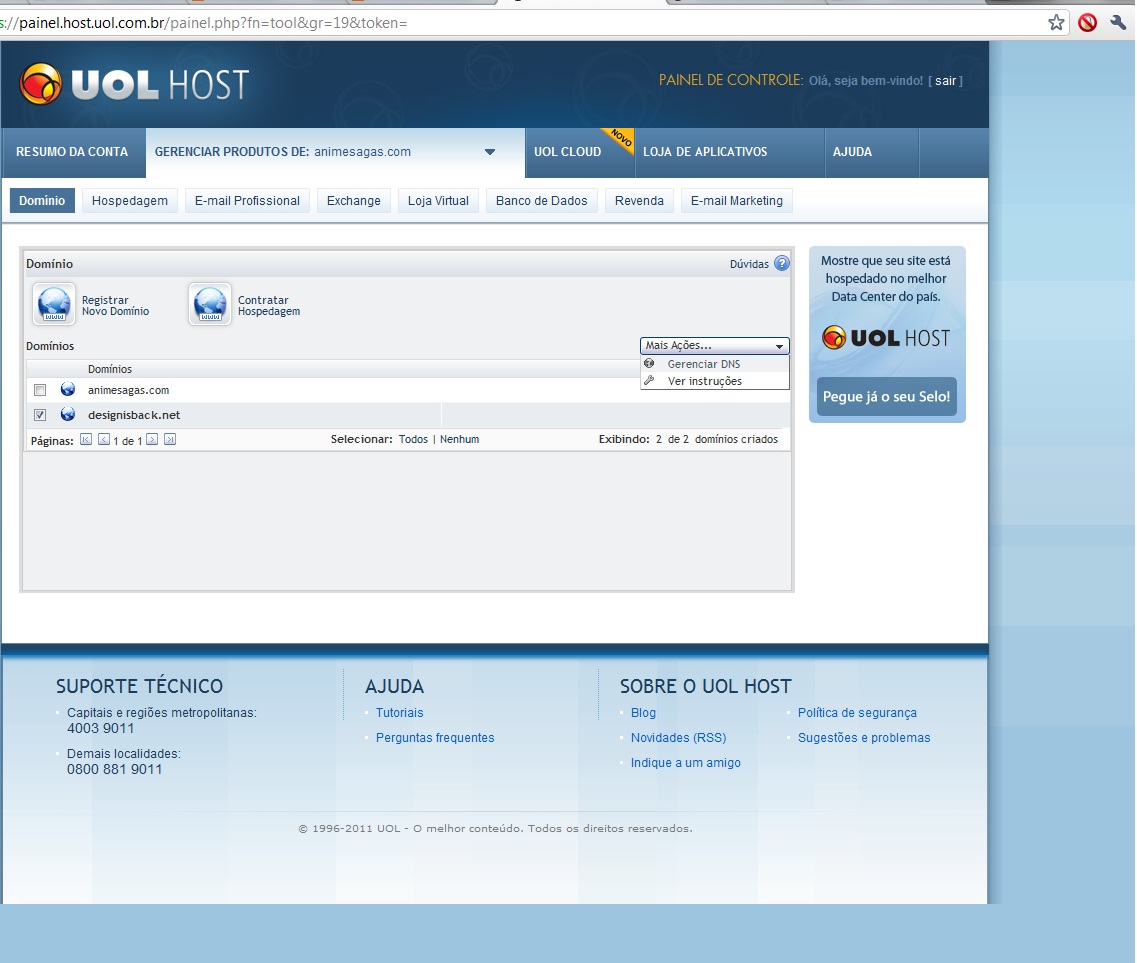Image resolution: width=1137 pixels, height=963 pixels.
Task: Check the animesagas.com checkbox
Action: 40,390
